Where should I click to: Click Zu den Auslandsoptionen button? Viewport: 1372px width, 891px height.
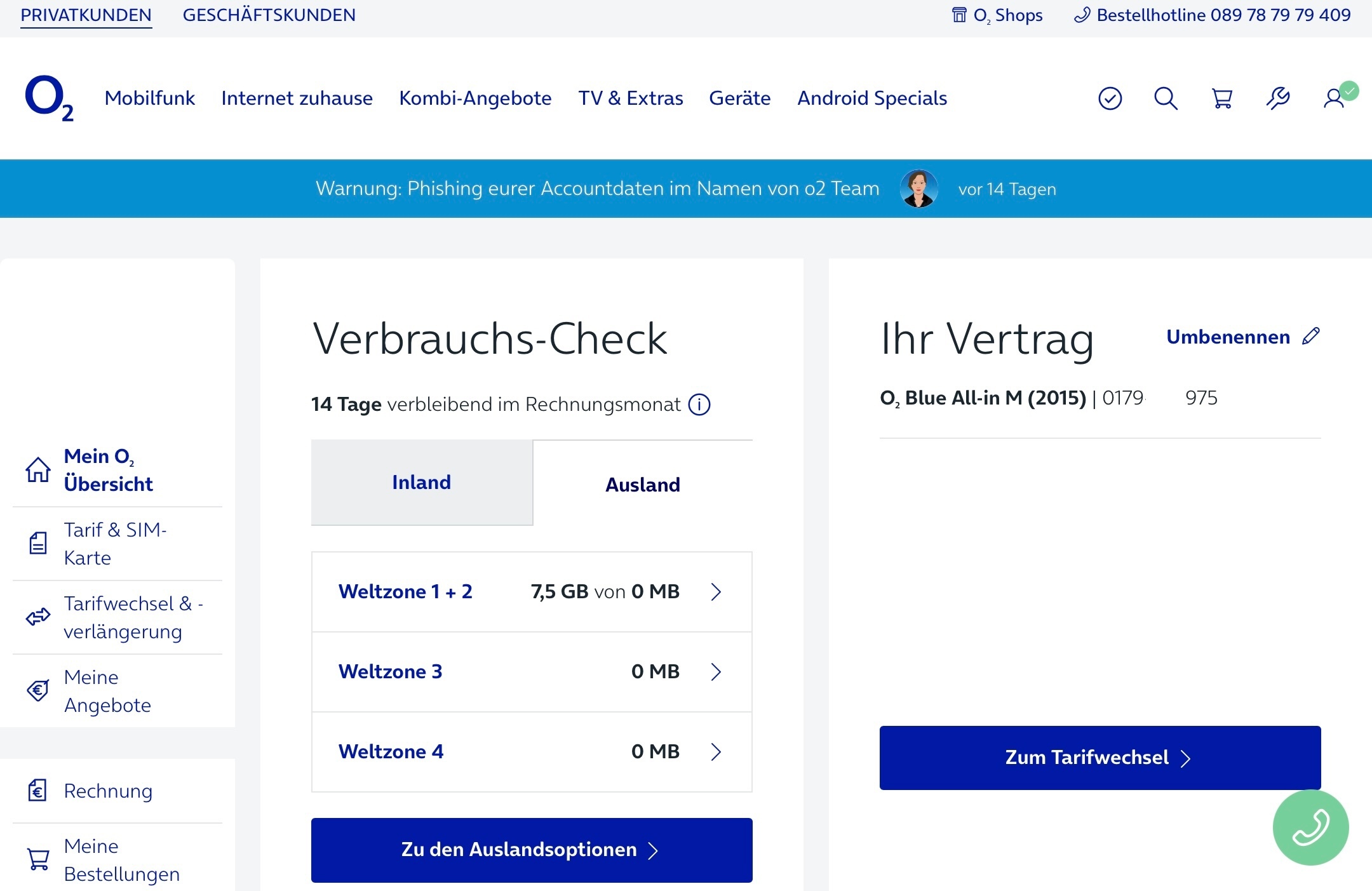click(532, 850)
